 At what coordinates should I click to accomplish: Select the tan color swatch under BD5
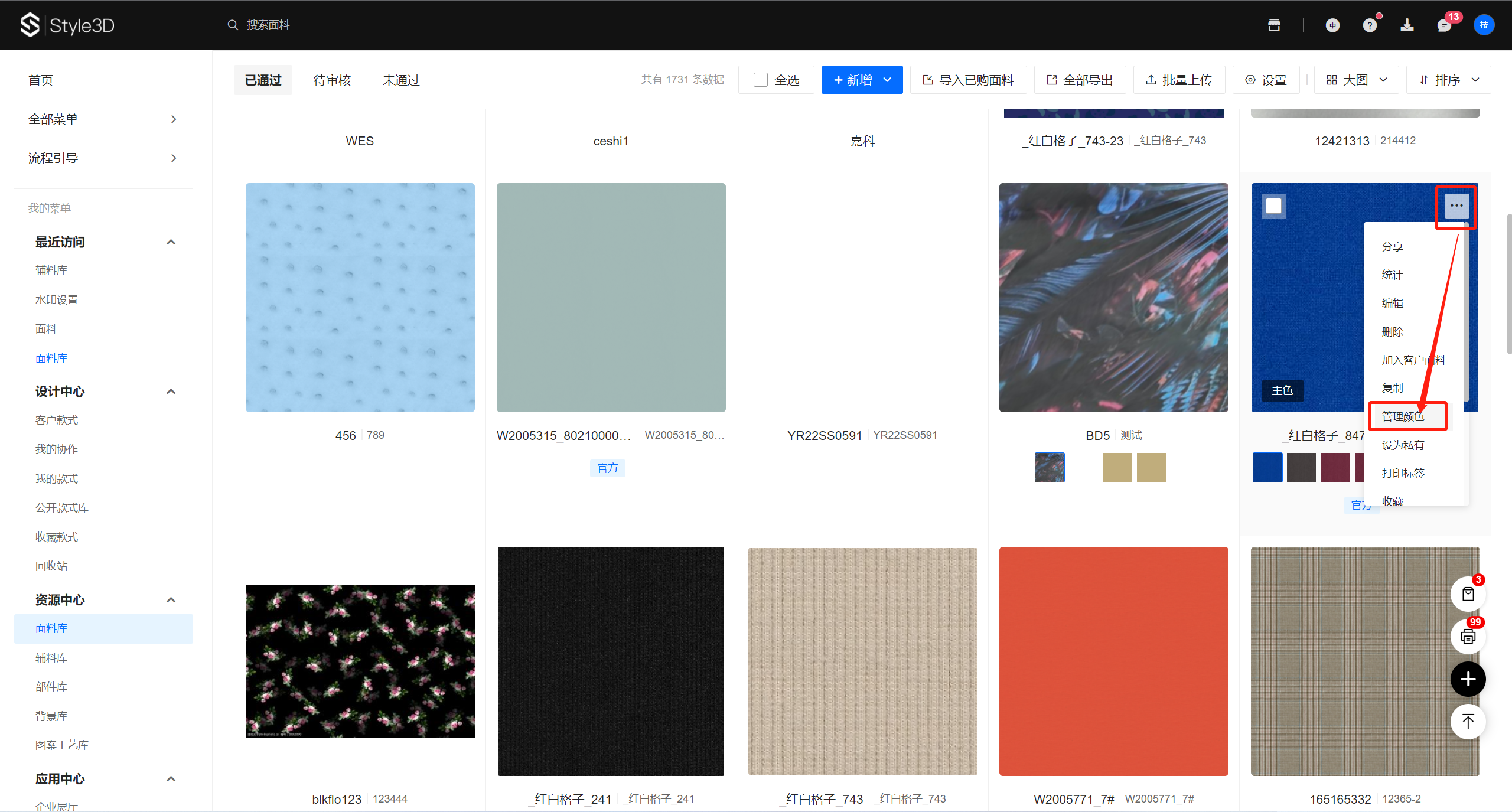click(1117, 467)
